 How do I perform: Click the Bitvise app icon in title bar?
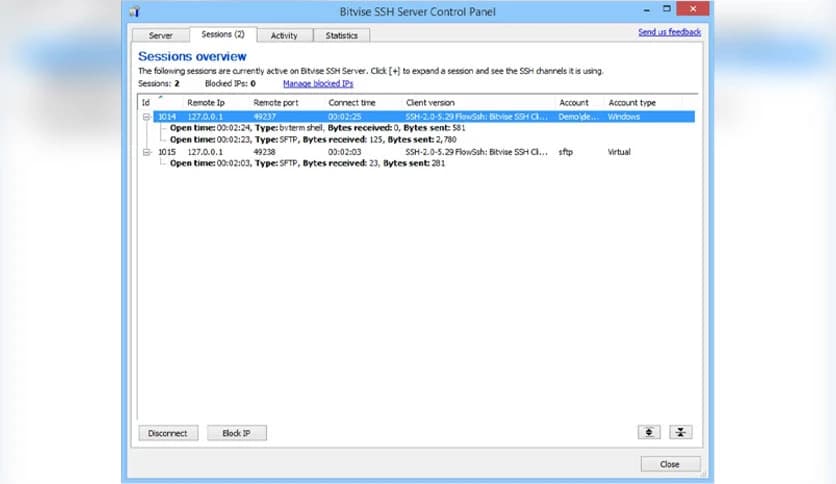tap(134, 11)
